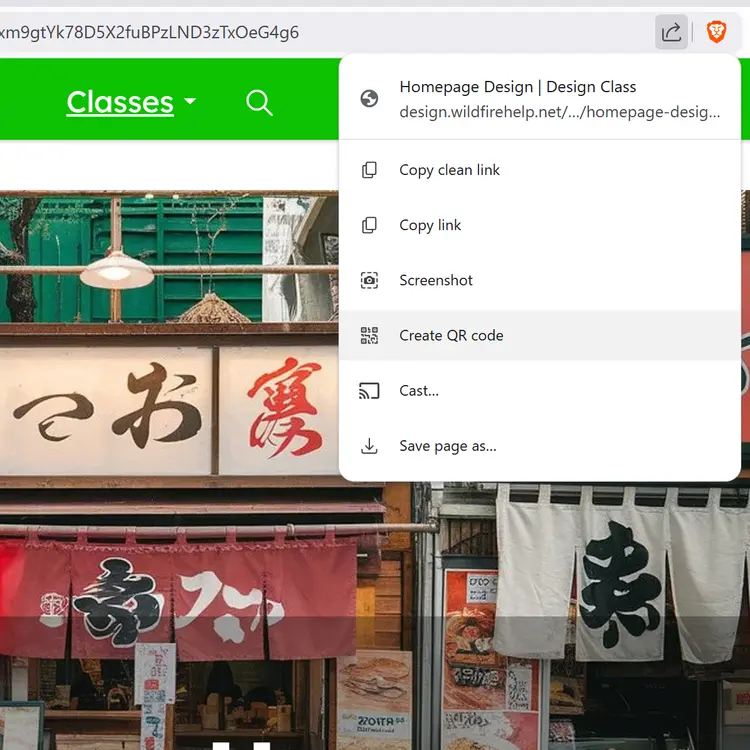
Task: Select Copy clean link menu entry
Action: 540,170
